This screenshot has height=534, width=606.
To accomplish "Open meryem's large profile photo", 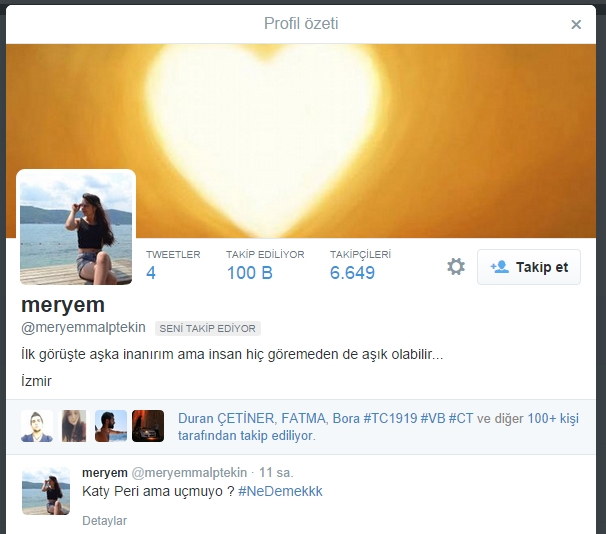I will tap(76, 228).
